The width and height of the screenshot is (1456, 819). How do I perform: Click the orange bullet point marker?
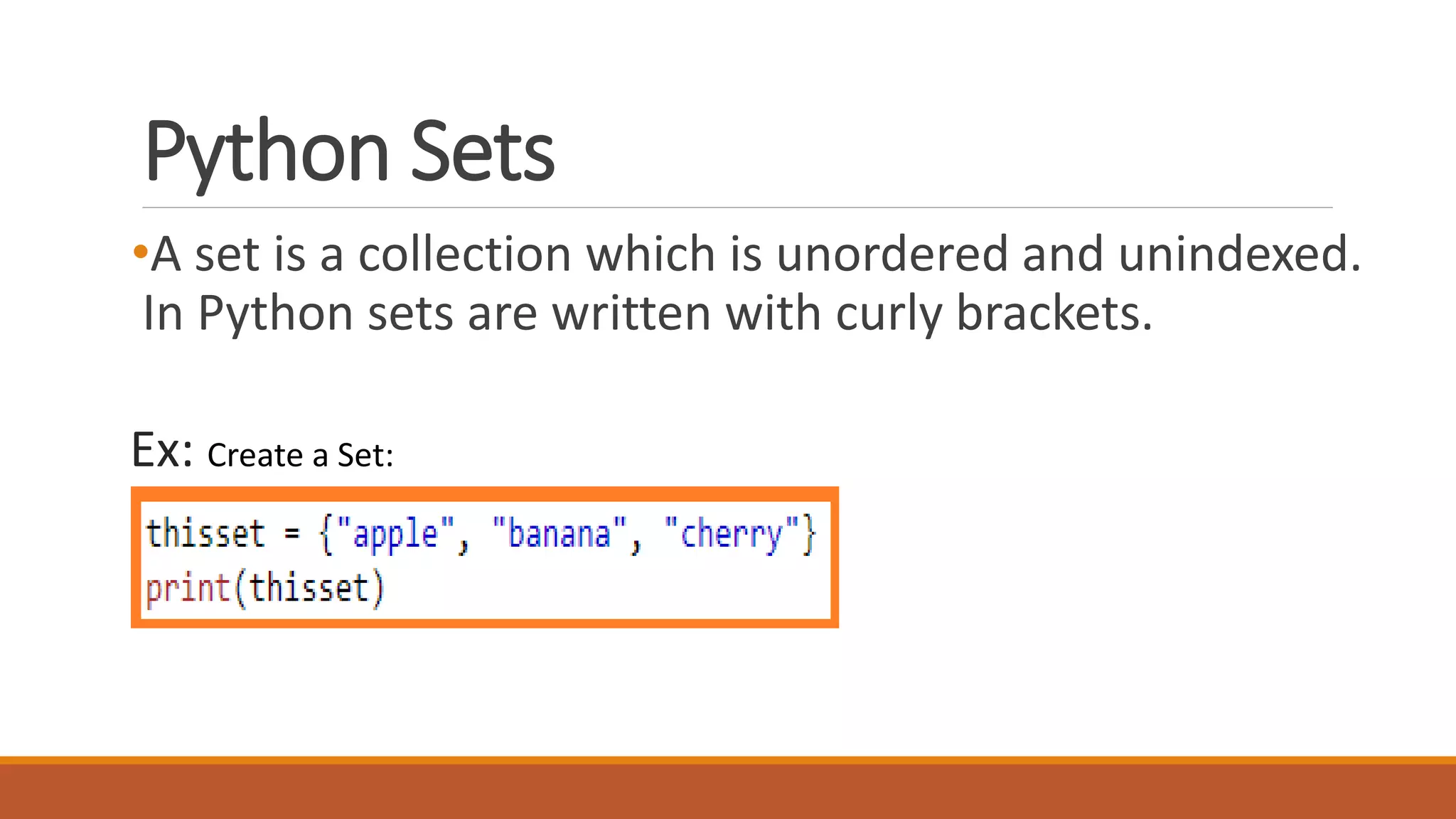tap(140, 251)
